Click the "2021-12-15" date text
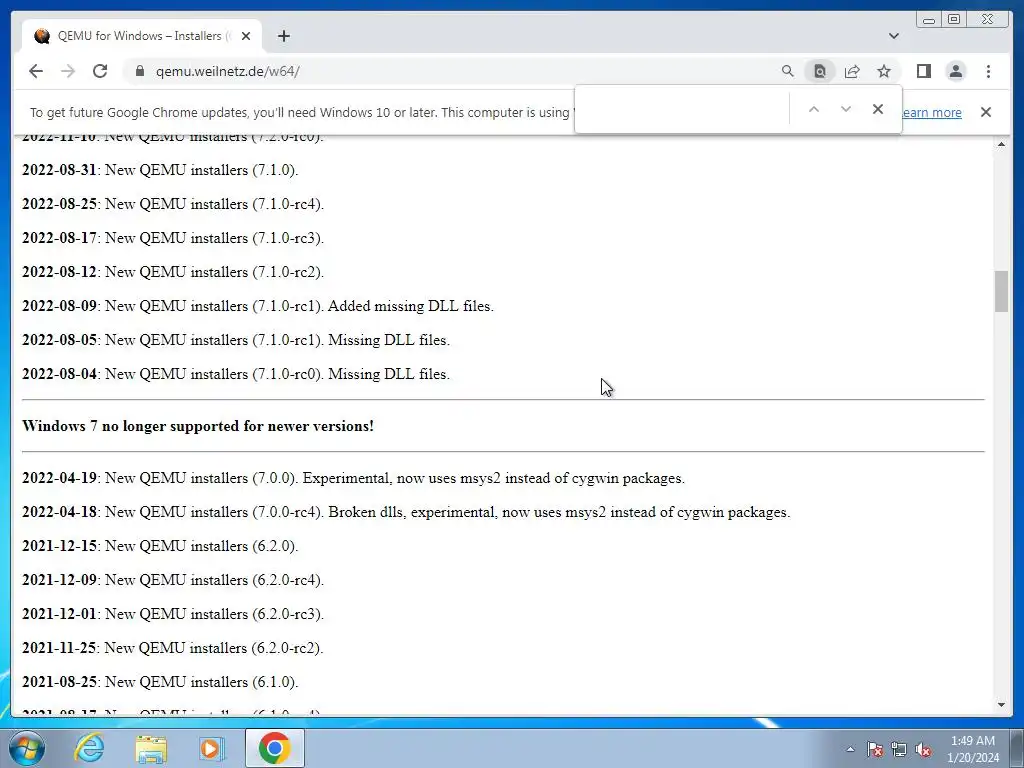 click(x=59, y=545)
